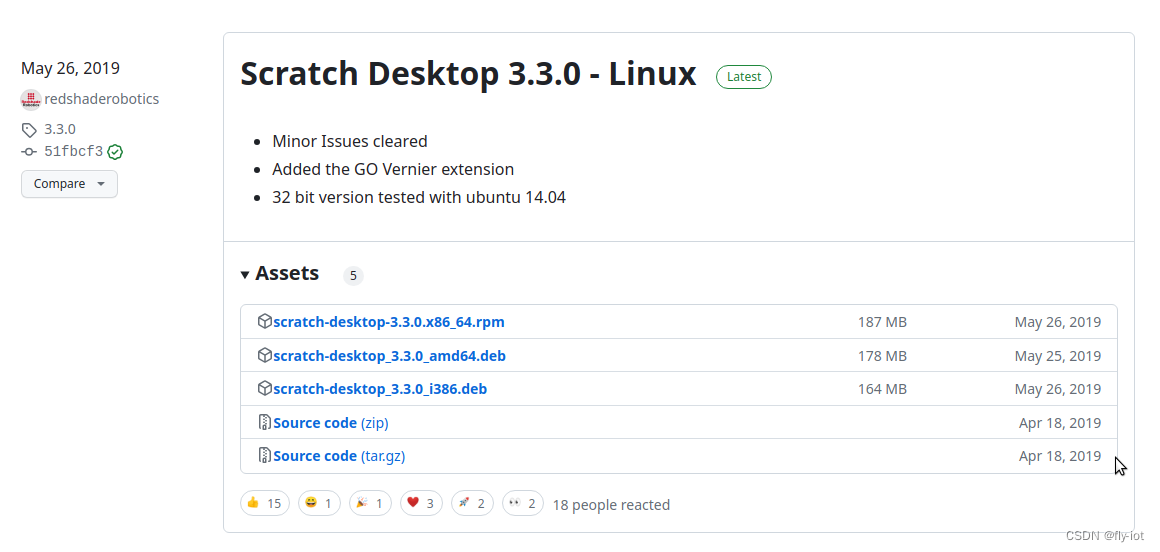Screen dimensions: 1160x552
Task: Click the '178 MB' size value
Action: click(883, 356)
